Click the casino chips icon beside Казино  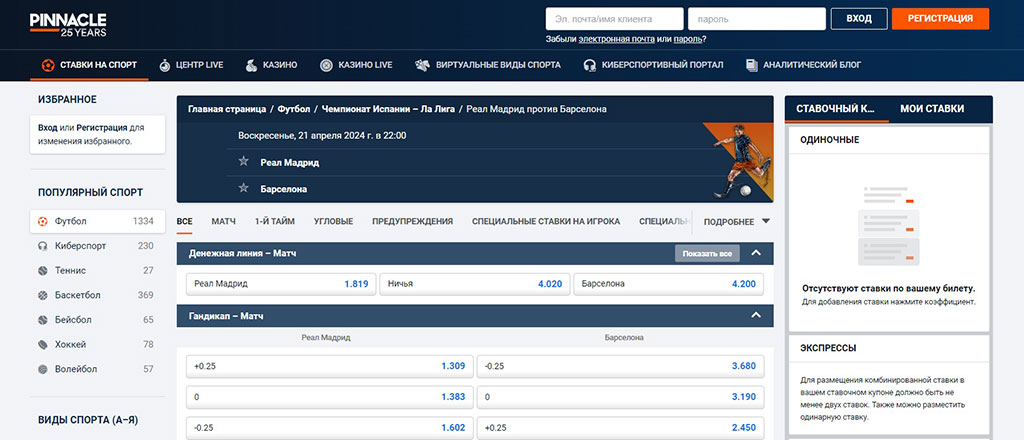click(x=251, y=65)
